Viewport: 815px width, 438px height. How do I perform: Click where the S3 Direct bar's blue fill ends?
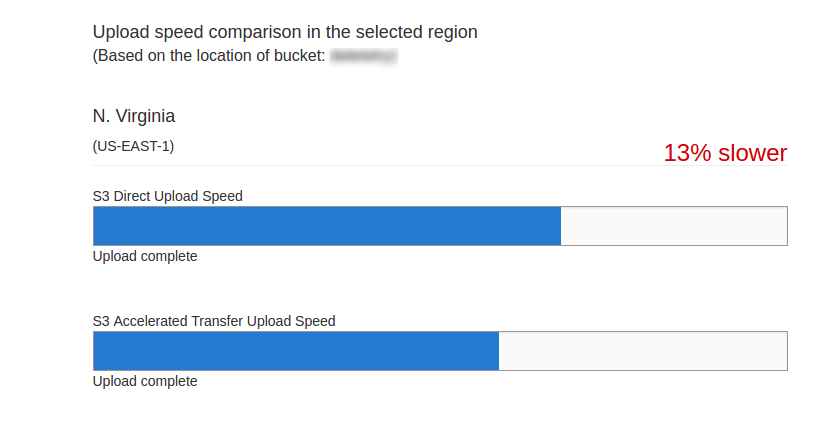click(x=560, y=226)
